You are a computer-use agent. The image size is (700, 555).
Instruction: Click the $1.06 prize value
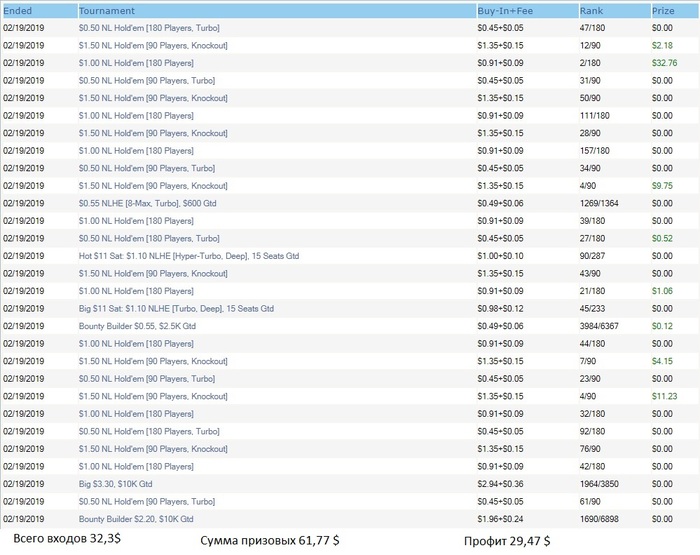click(662, 291)
